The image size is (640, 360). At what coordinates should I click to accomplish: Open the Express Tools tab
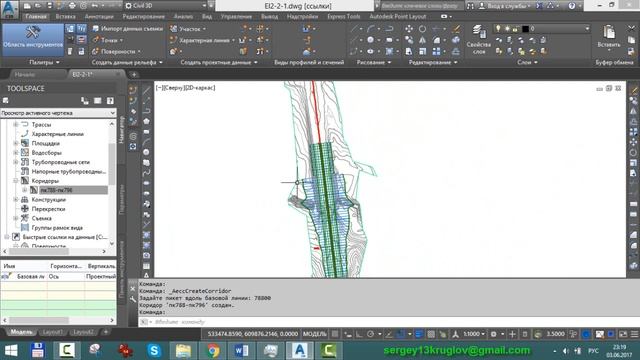[344, 16]
